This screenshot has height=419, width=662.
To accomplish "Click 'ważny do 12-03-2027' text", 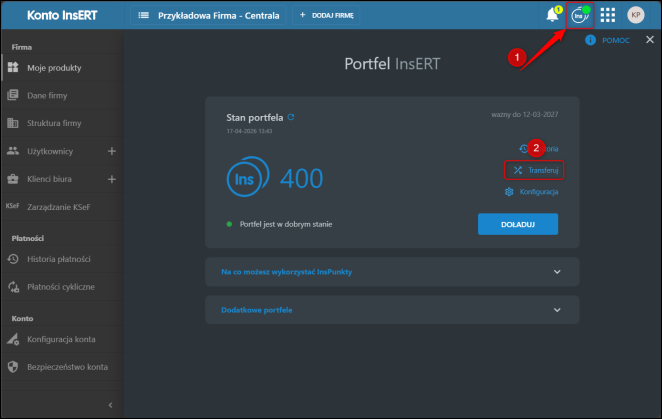I will pyautogui.click(x=524, y=114).
